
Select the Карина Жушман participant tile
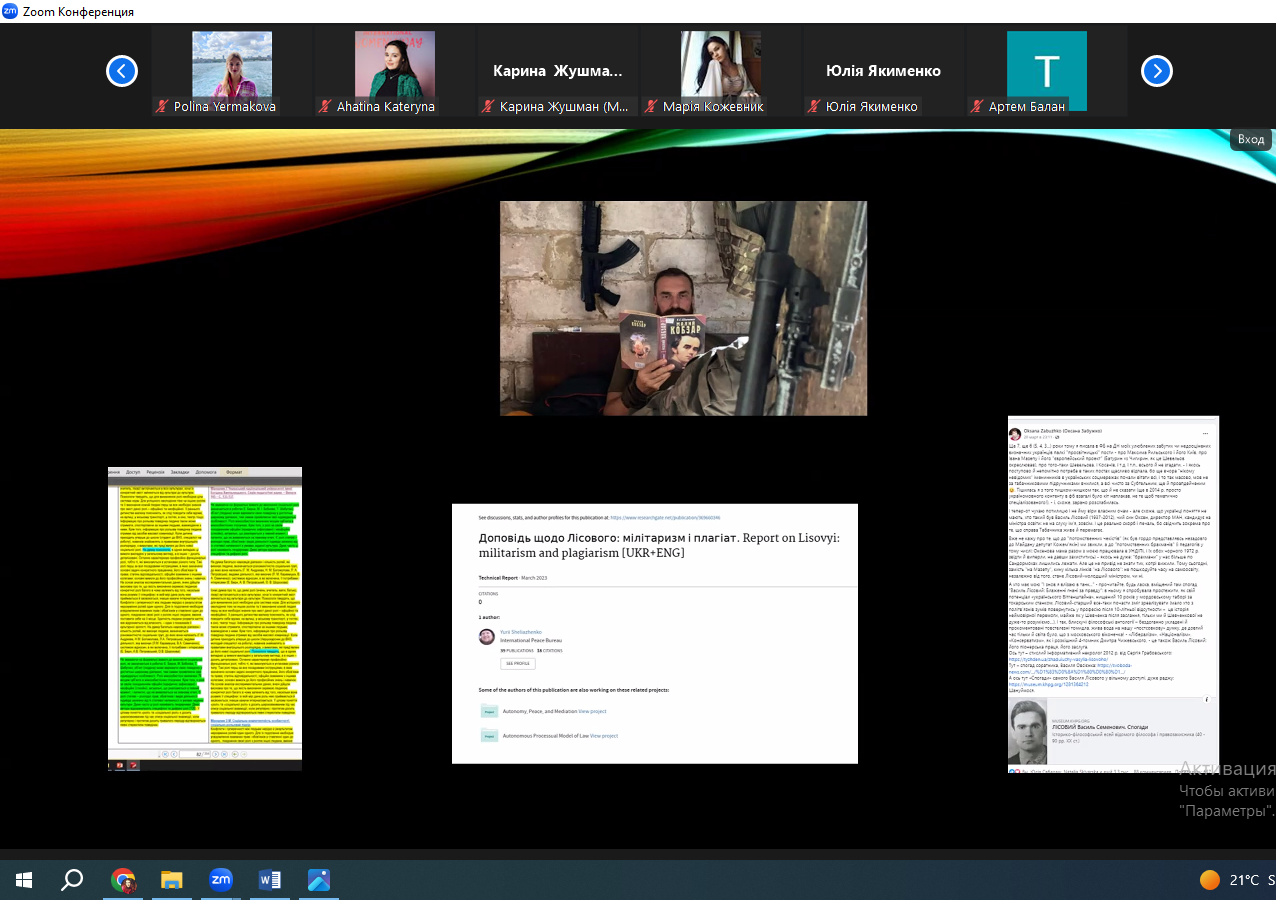point(557,71)
